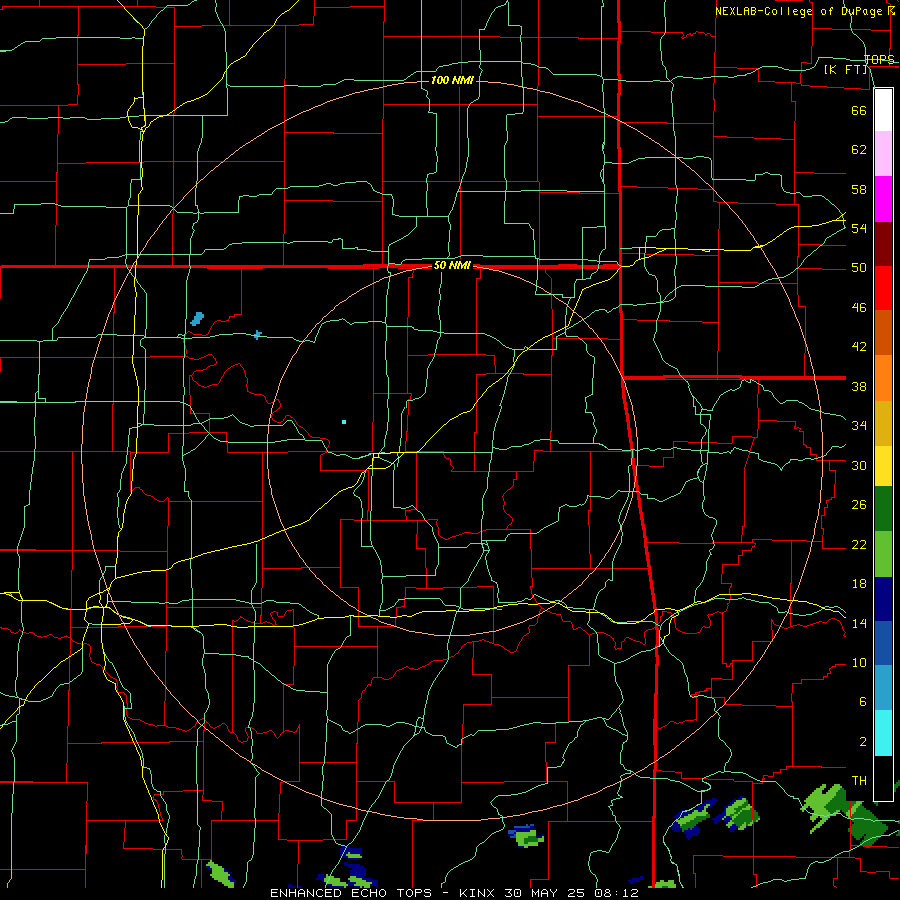Click the '26' legend value

(859, 505)
